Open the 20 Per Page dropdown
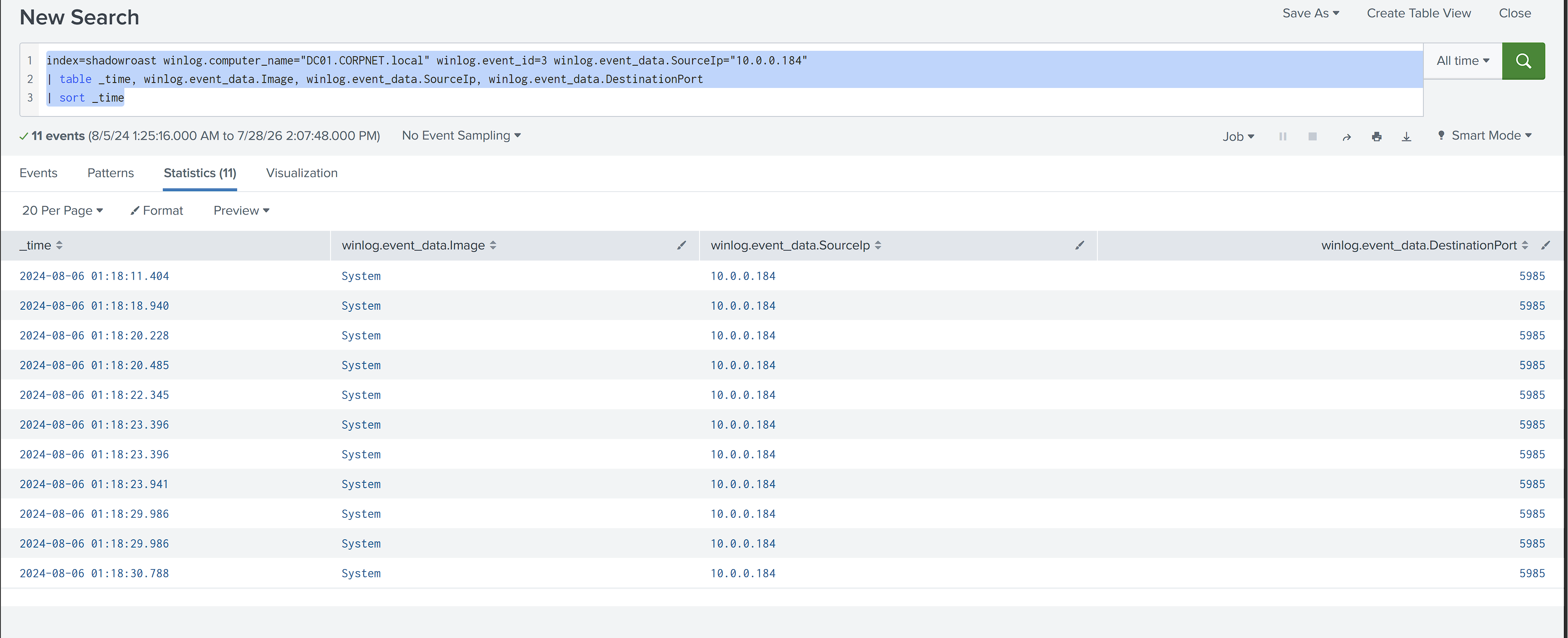1568x638 pixels. click(x=63, y=211)
